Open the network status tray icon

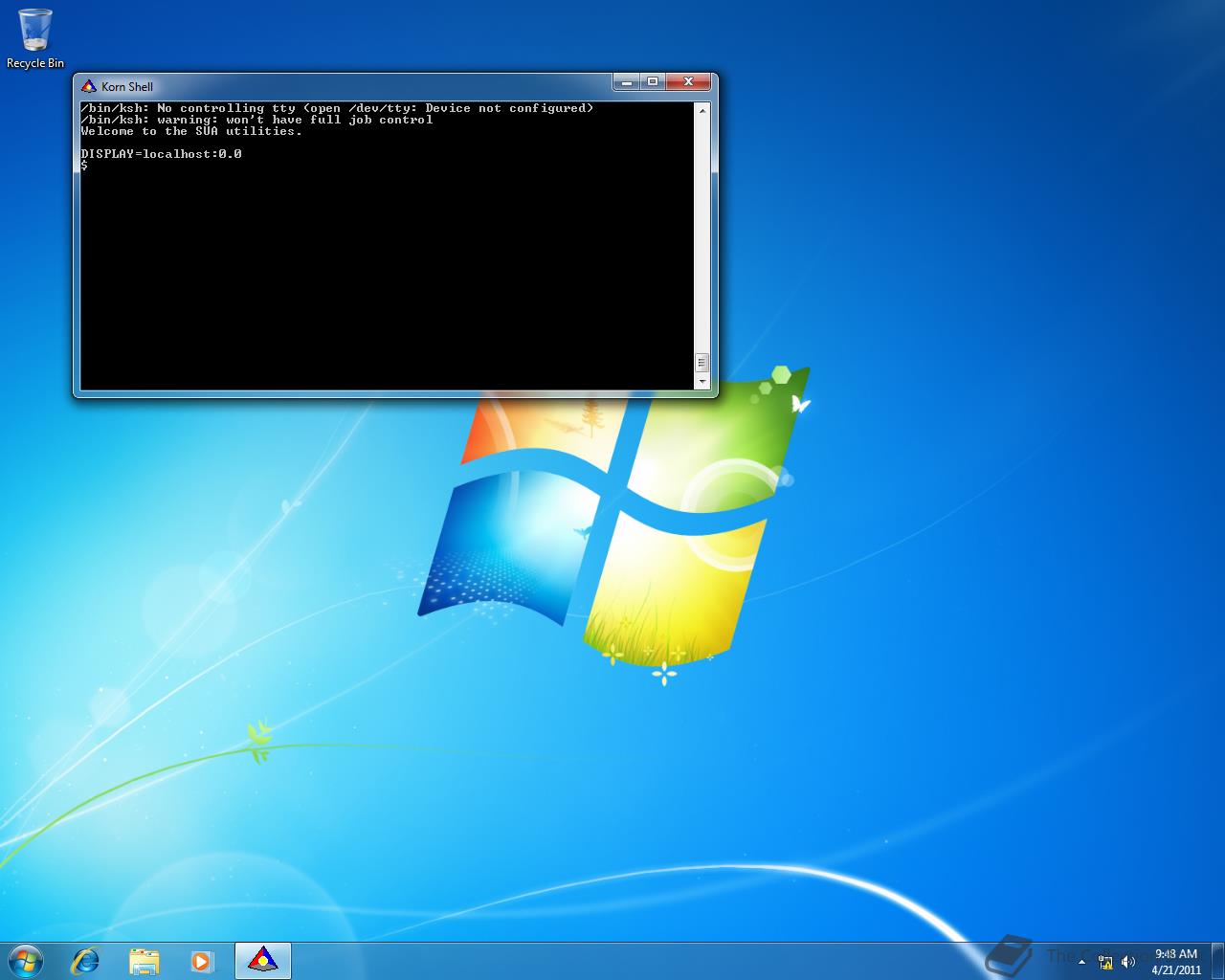tap(1105, 962)
